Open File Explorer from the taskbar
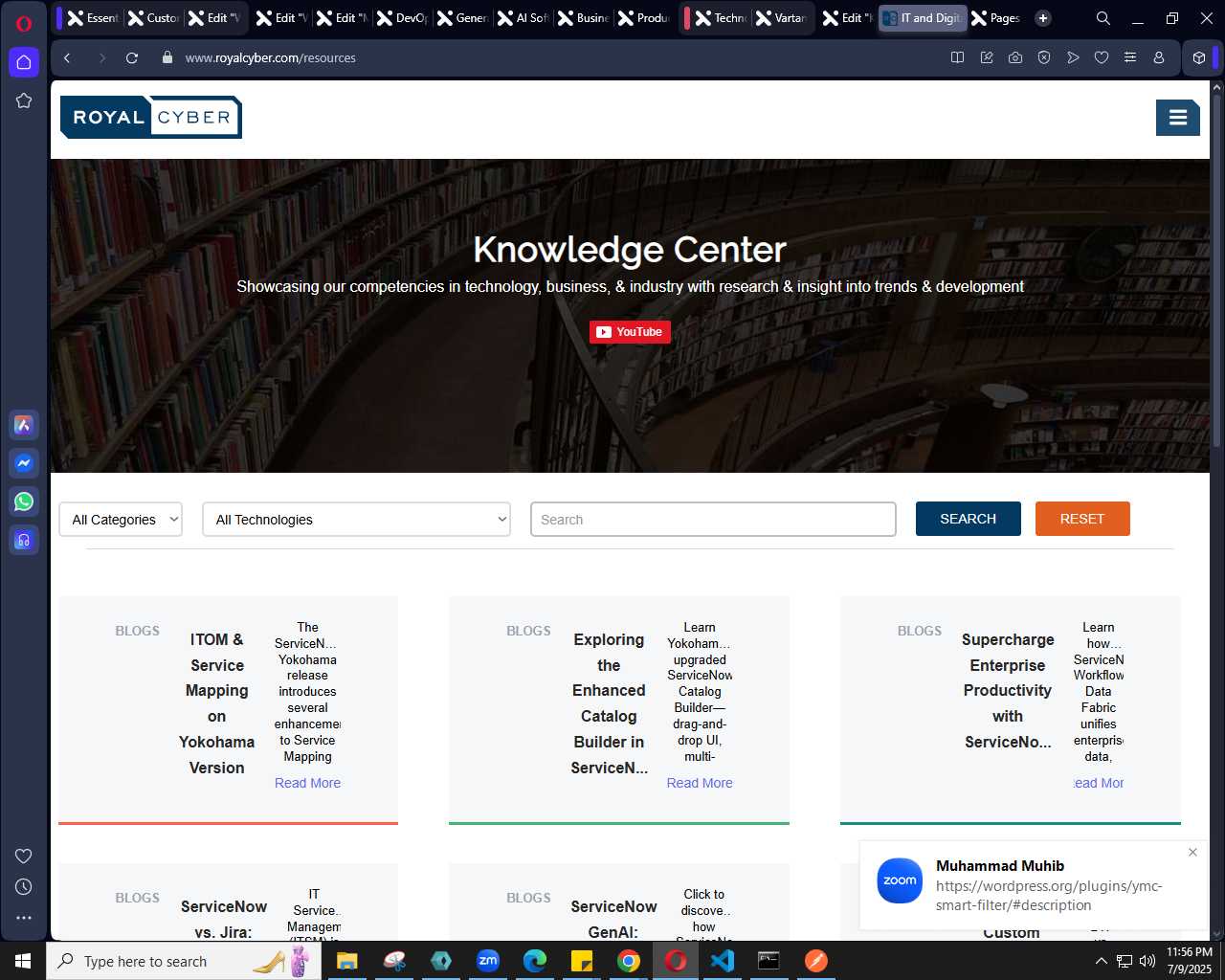 (x=346, y=961)
